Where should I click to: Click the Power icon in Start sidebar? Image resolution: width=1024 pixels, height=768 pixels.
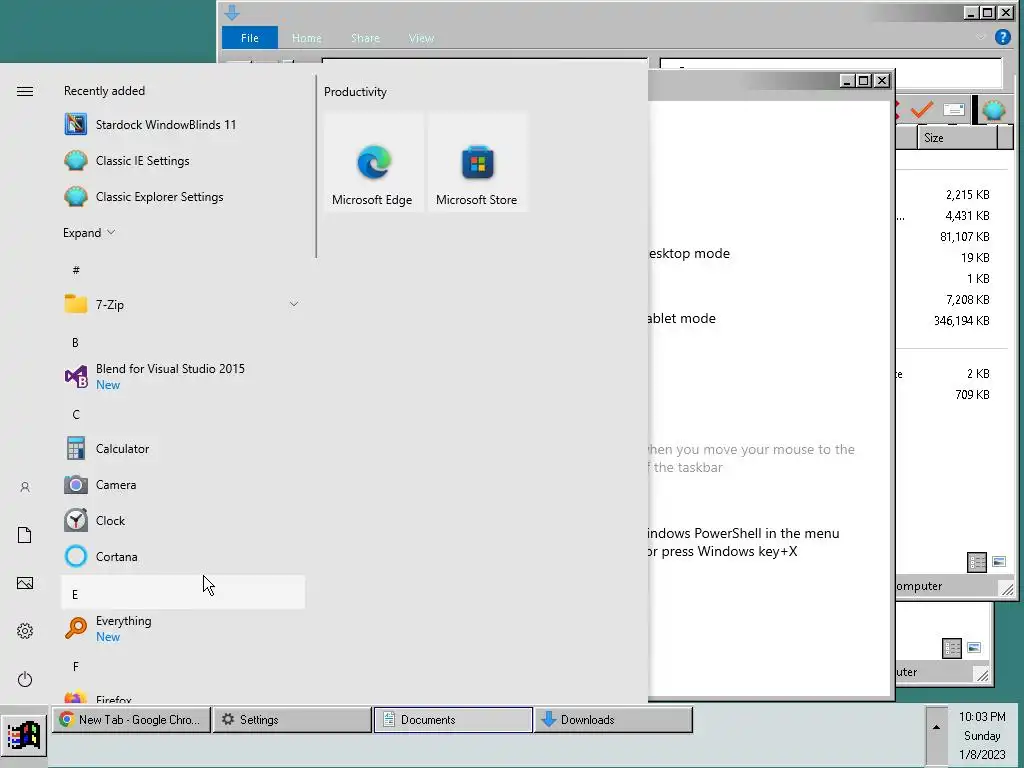(25, 679)
